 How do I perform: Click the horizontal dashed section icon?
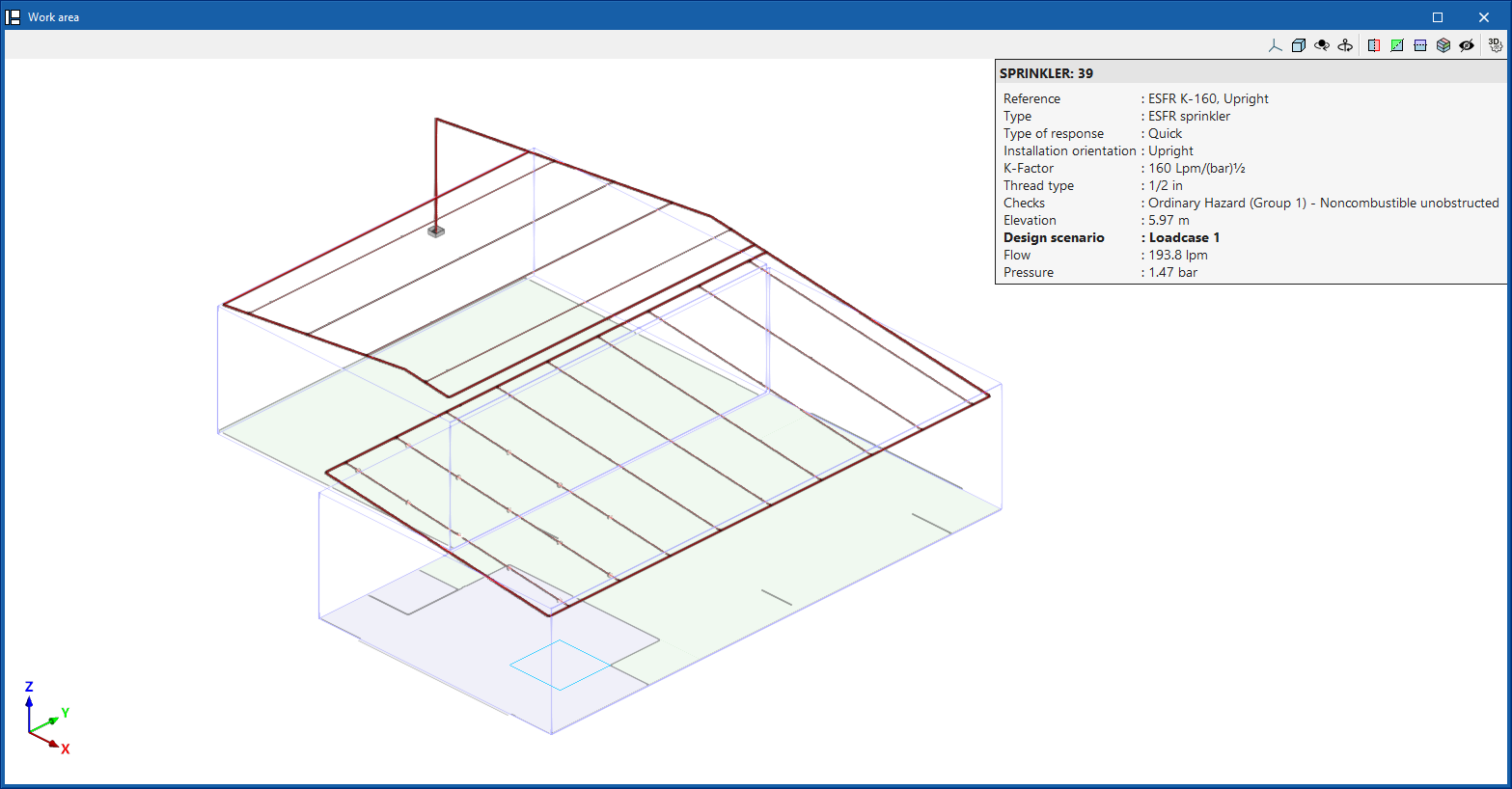point(1420,45)
